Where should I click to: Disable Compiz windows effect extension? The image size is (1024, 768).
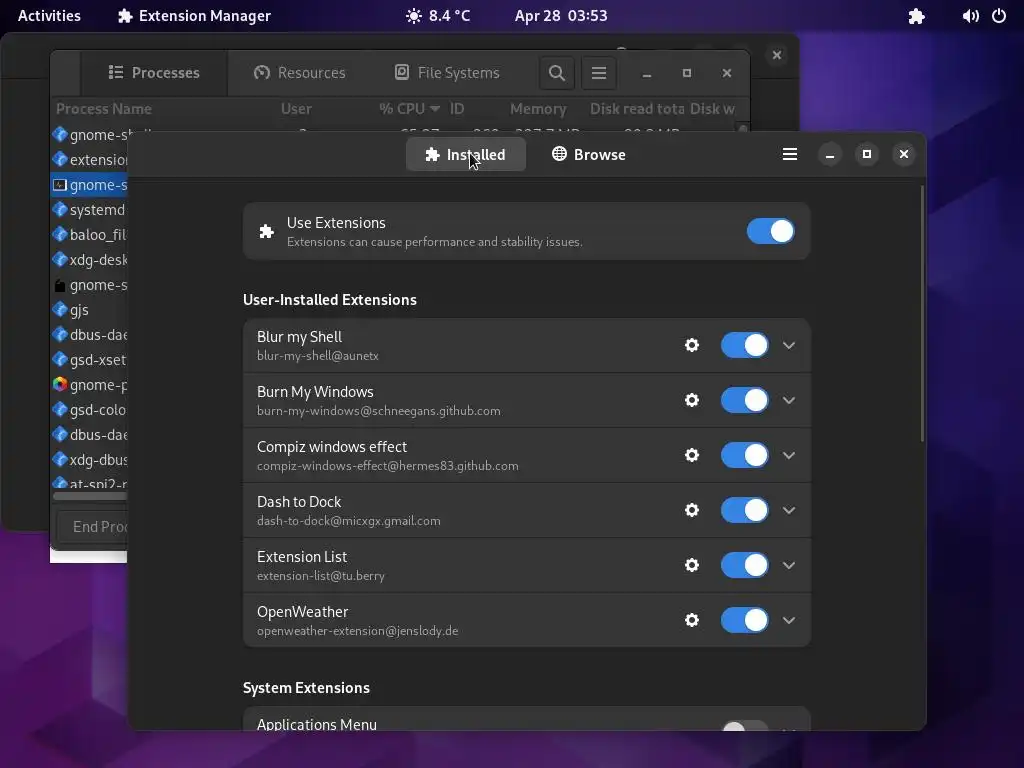pyautogui.click(x=744, y=455)
